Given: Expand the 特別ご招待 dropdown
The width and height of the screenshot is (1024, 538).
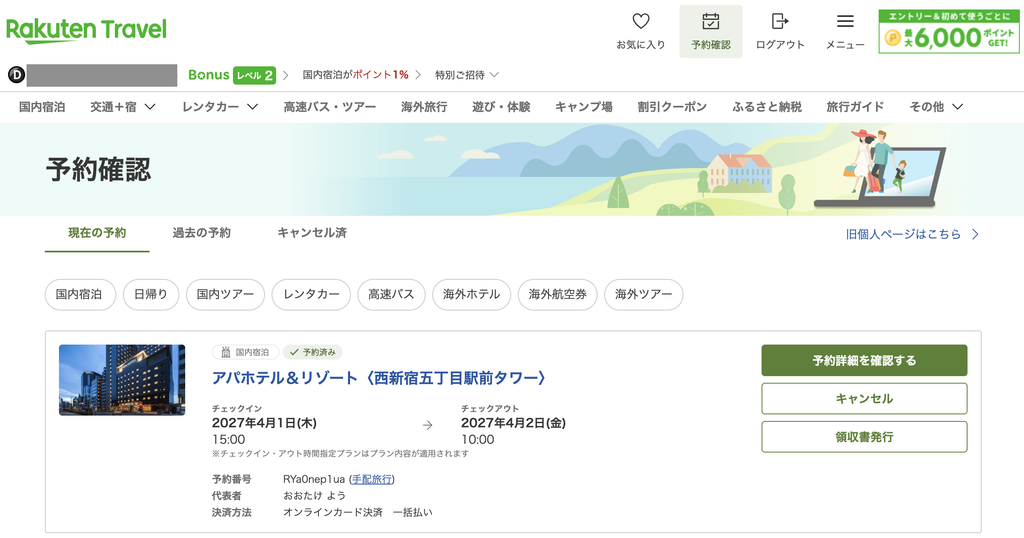Looking at the screenshot, I should 467,75.
